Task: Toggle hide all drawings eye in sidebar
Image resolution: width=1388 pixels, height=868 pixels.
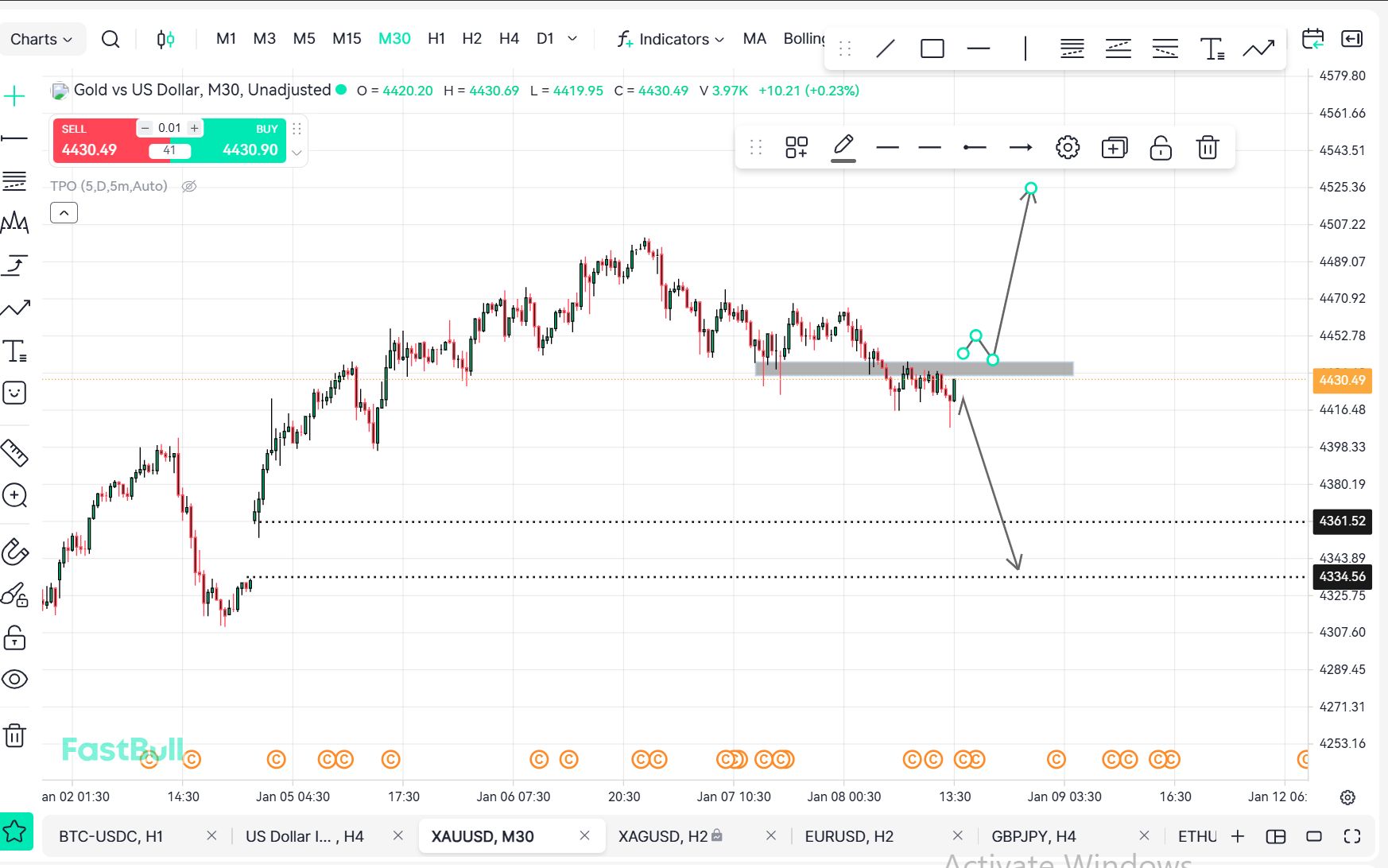Action: (x=15, y=680)
